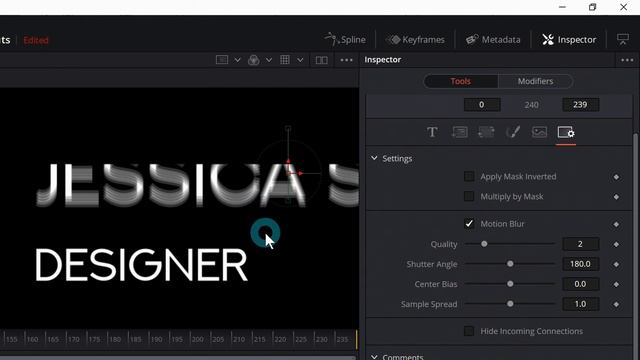The image size is (640, 360).
Task: Click the Shutter Angle value field
Action: pyautogui.click(x=580, y=264)
